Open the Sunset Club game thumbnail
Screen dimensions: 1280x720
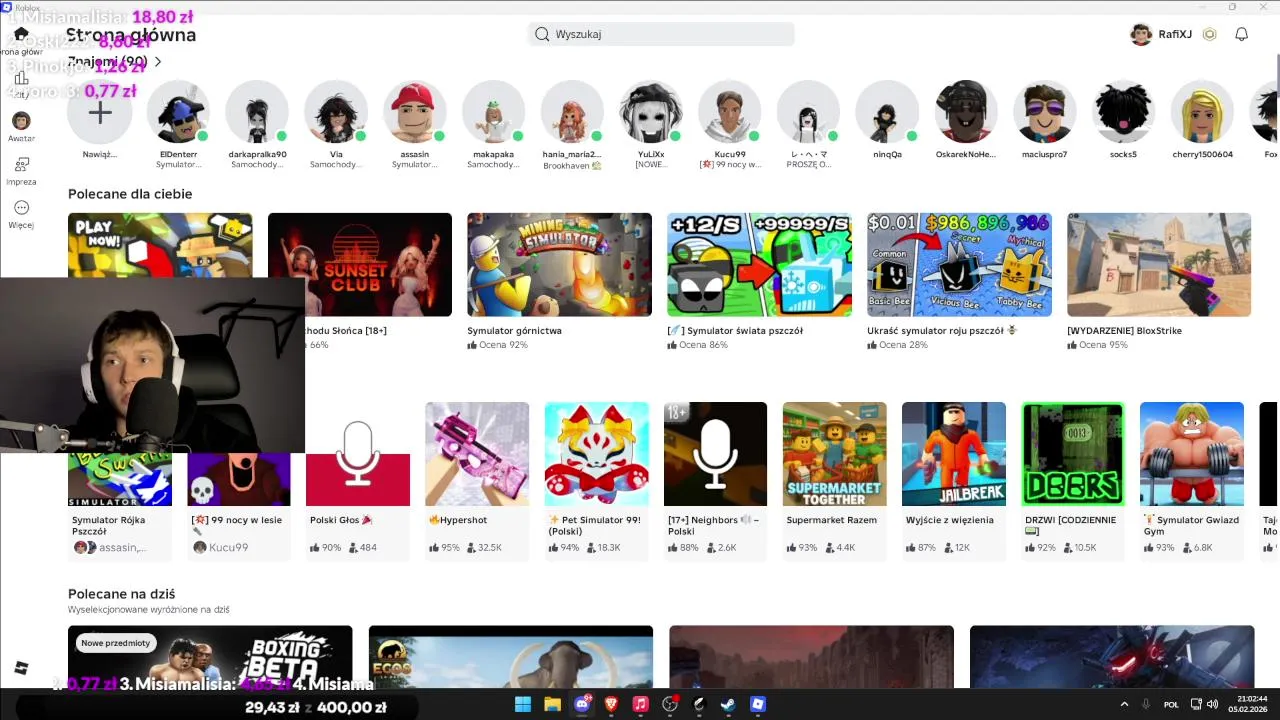pyautogui.click(x=360, y=265)
